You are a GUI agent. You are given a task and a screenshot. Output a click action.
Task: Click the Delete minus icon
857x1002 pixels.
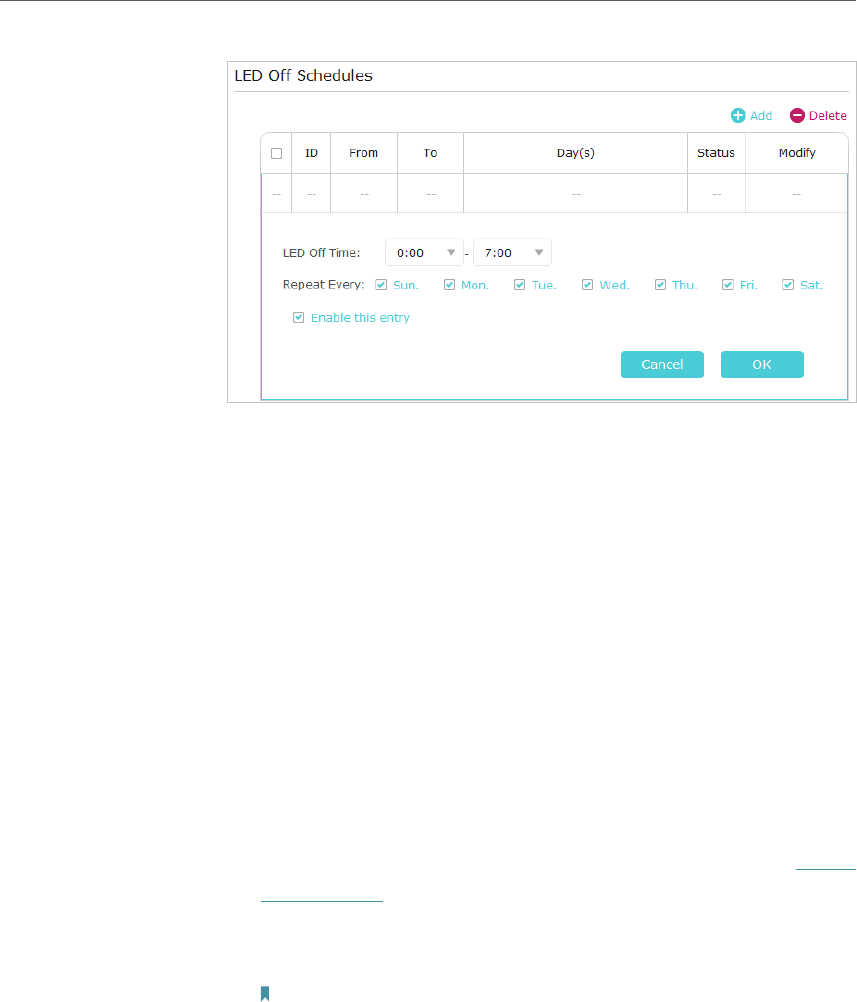click(797, 116)
